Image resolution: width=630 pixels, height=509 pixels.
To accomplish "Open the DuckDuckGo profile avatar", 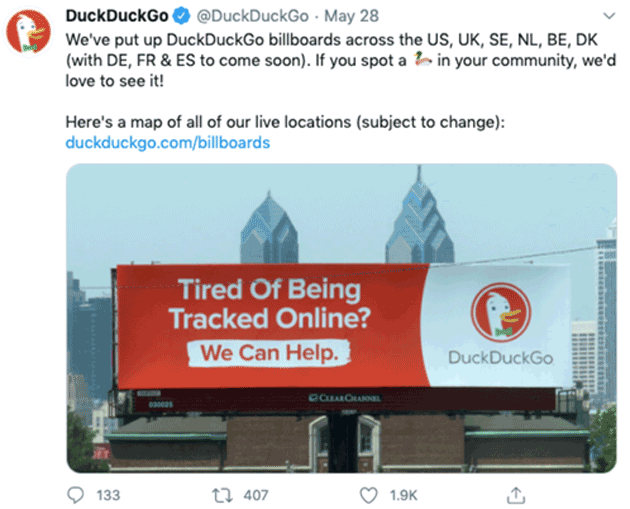I will (x=29, y=32).
